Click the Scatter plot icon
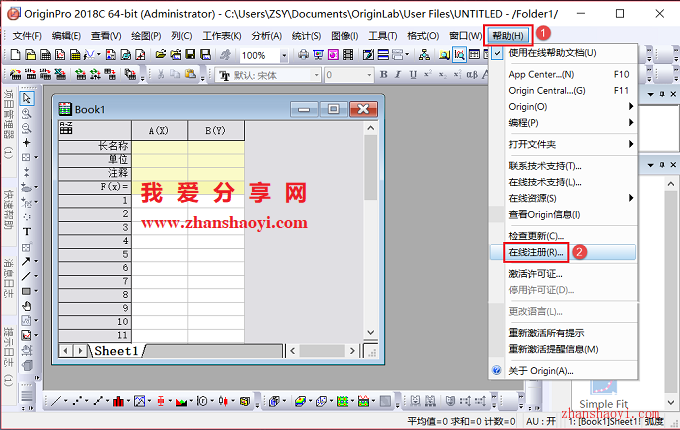Image resolution: width=680 pixels, height=430 pixels. pos(77,401)
